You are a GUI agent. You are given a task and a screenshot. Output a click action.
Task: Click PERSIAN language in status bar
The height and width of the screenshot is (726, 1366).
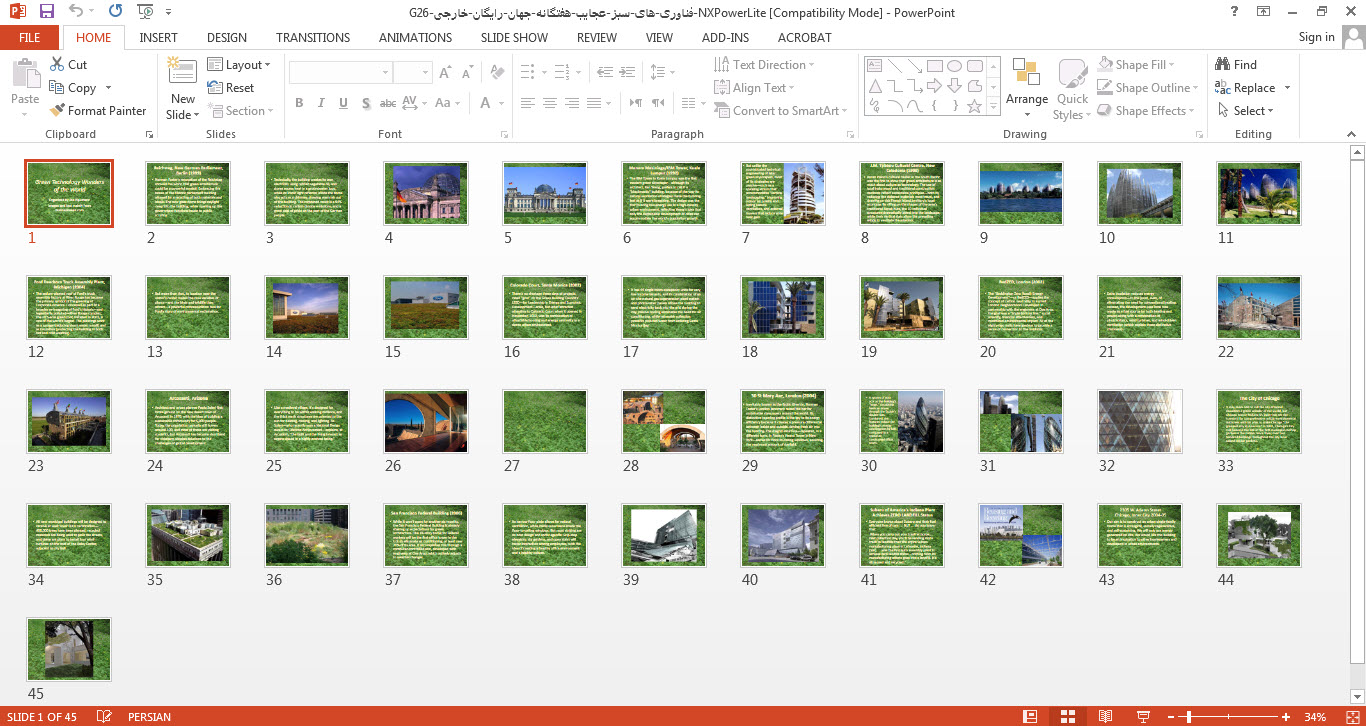pos(149,717)
